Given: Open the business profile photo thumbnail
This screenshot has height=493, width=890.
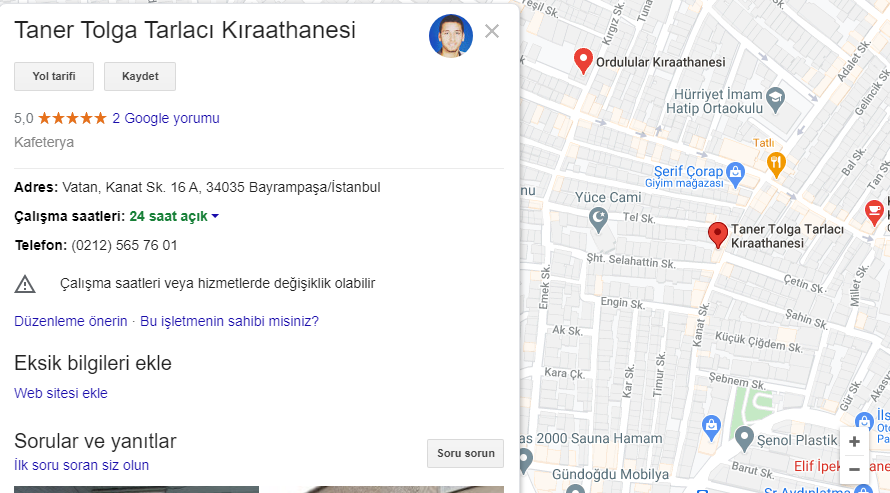Looking at the screenshot, I should [x=451, y=36].
